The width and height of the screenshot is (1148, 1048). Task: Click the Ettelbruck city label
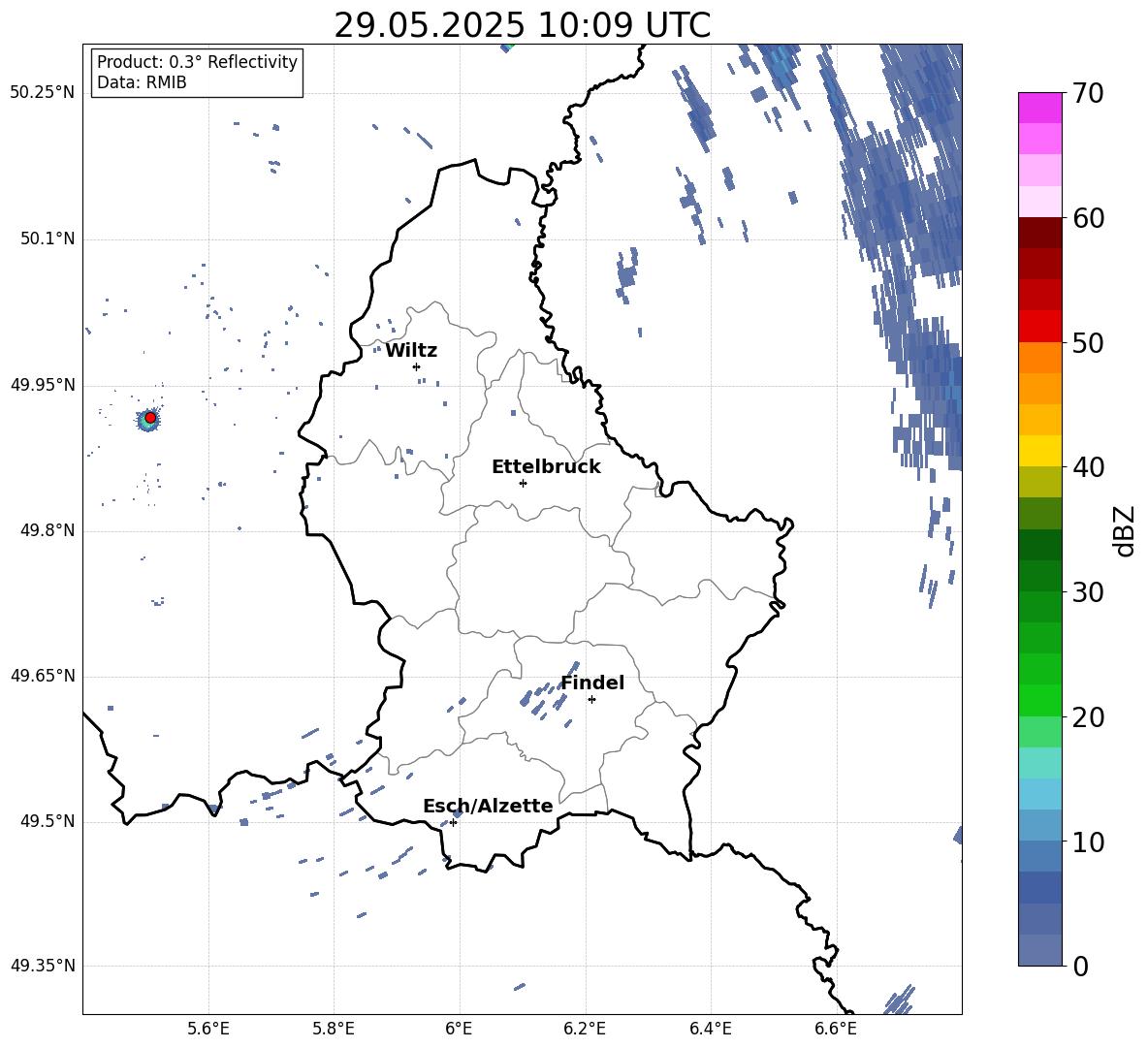[546, 467]
